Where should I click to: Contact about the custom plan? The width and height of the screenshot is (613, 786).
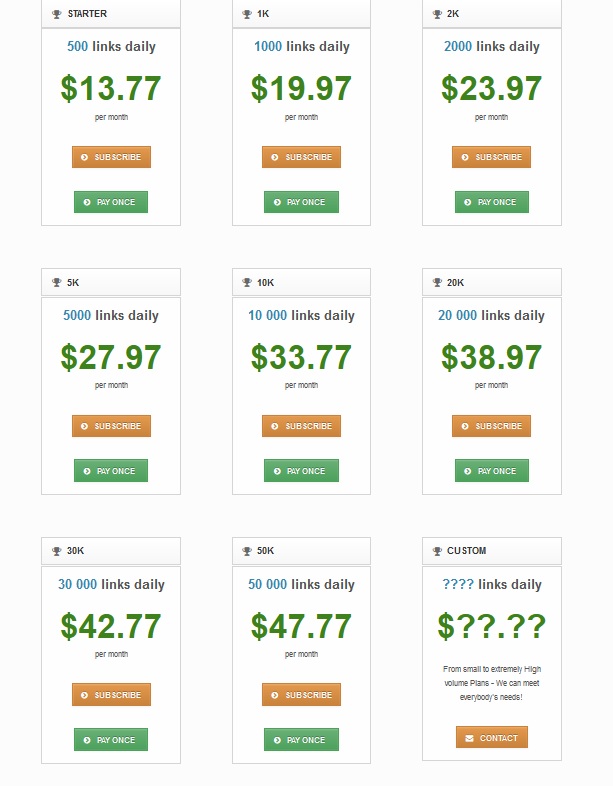tap(492, 737)
